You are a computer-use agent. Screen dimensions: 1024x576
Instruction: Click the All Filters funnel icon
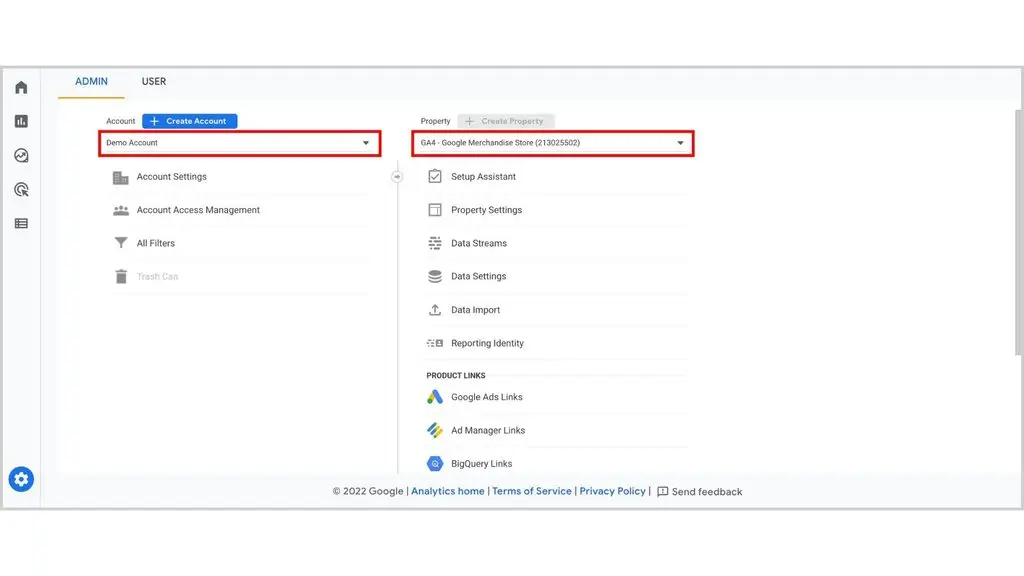(121, 243)
